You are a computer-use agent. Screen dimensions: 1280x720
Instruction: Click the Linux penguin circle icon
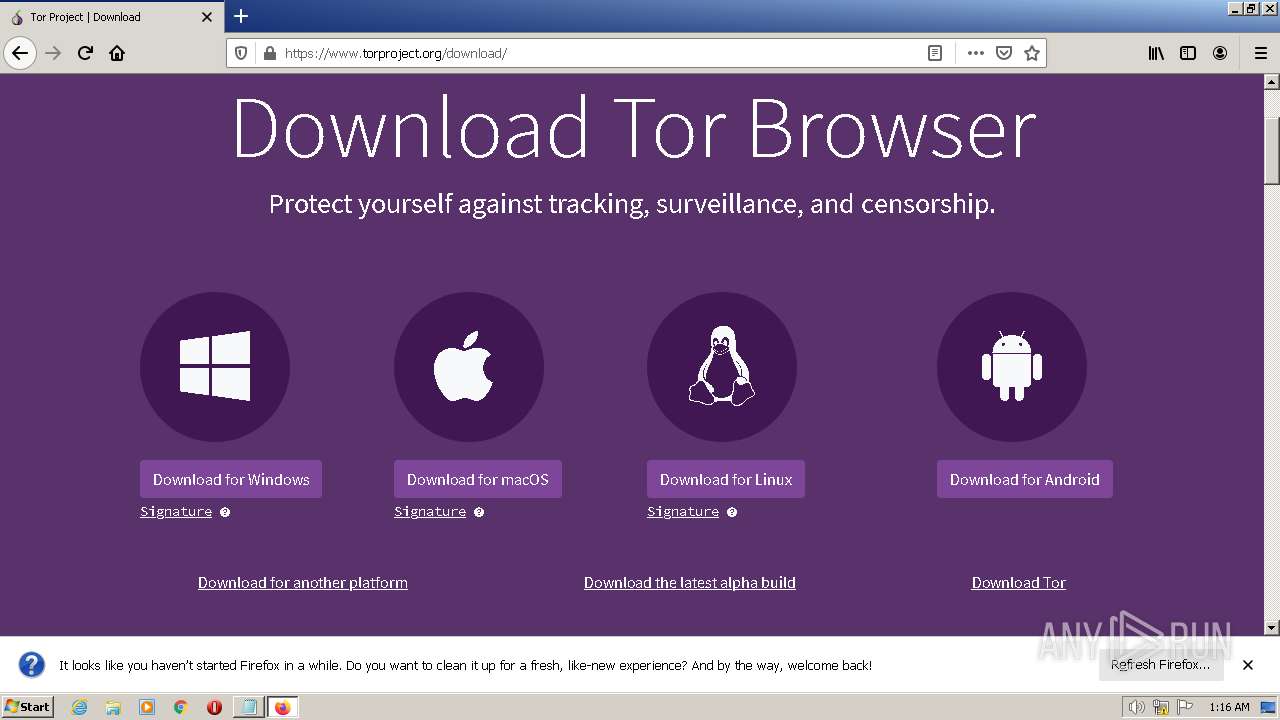(722, 367)
